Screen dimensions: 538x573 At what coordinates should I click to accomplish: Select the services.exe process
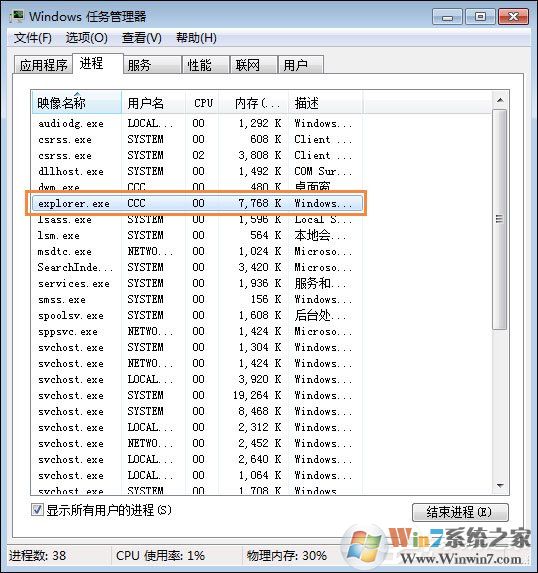click(197, 284)
